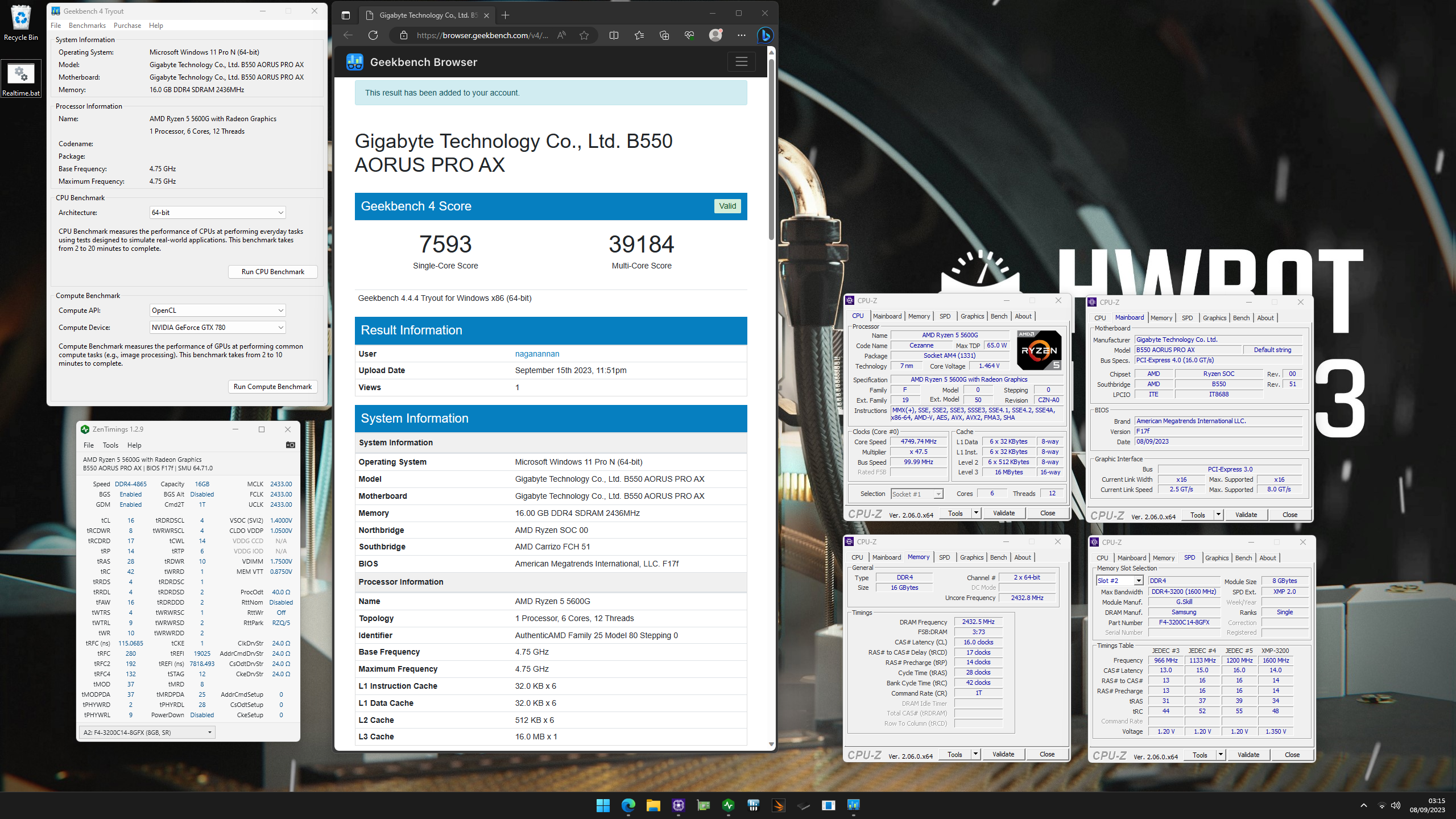Take ZenTimings screenshot with camera icon
The height and width of the screenshot is (819, 1456).
click(x=290, y=445)
